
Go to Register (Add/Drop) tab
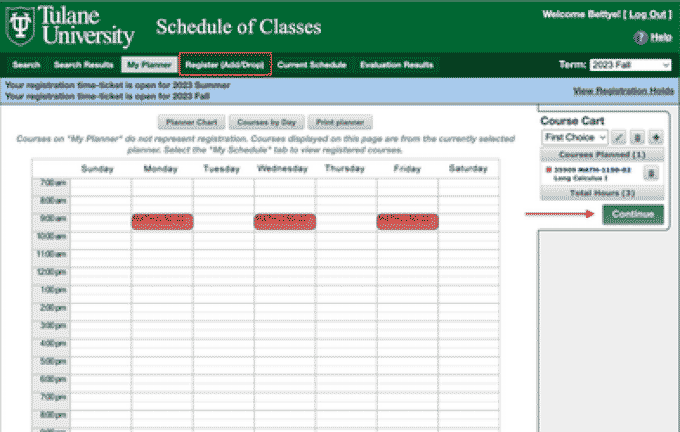pos(225,65)
